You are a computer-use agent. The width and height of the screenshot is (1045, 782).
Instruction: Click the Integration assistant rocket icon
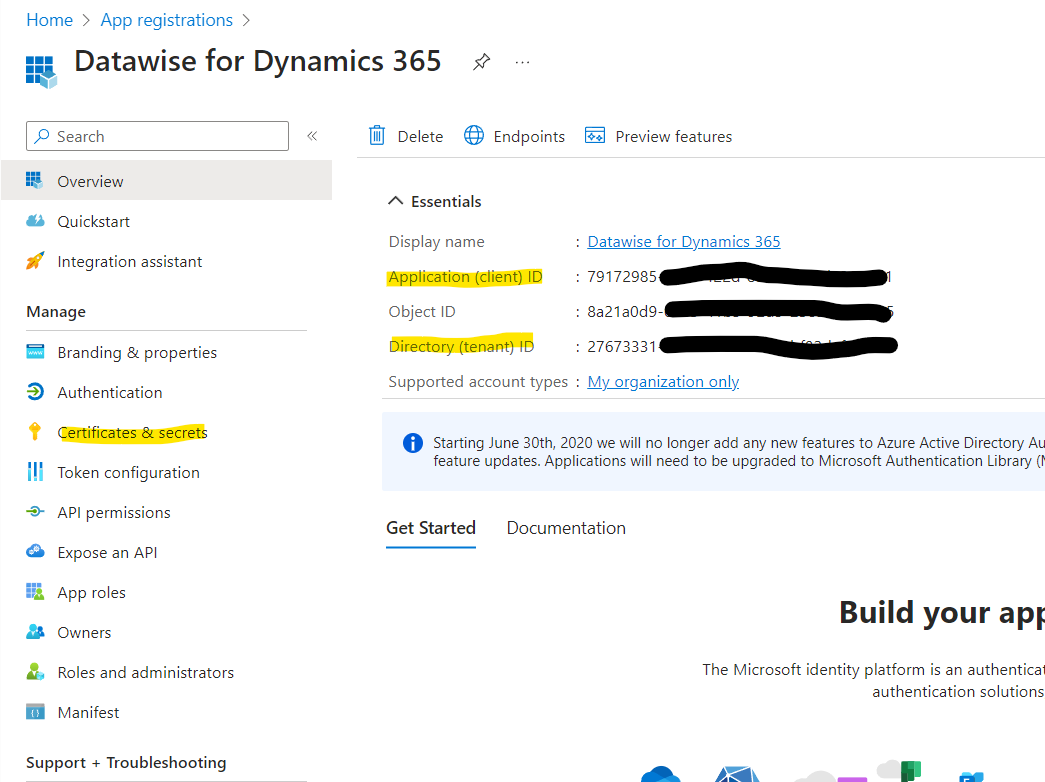[x=35, y=261]
